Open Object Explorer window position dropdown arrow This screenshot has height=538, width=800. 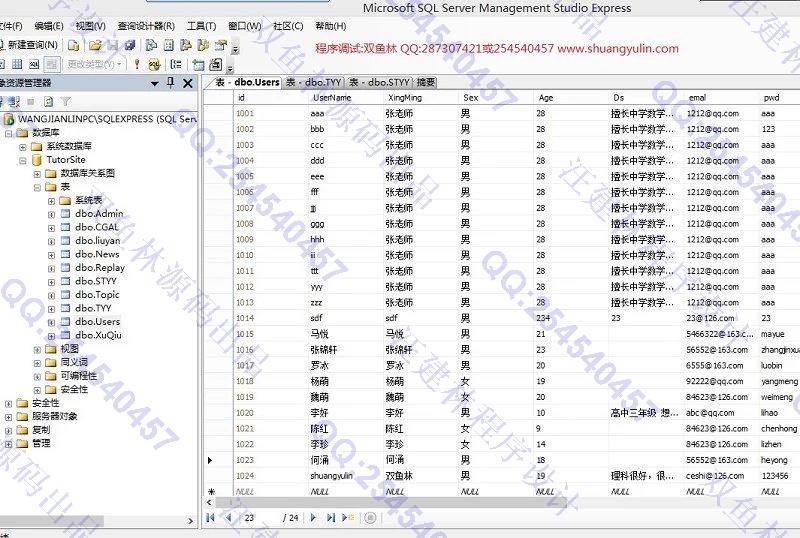coord(155,83)
